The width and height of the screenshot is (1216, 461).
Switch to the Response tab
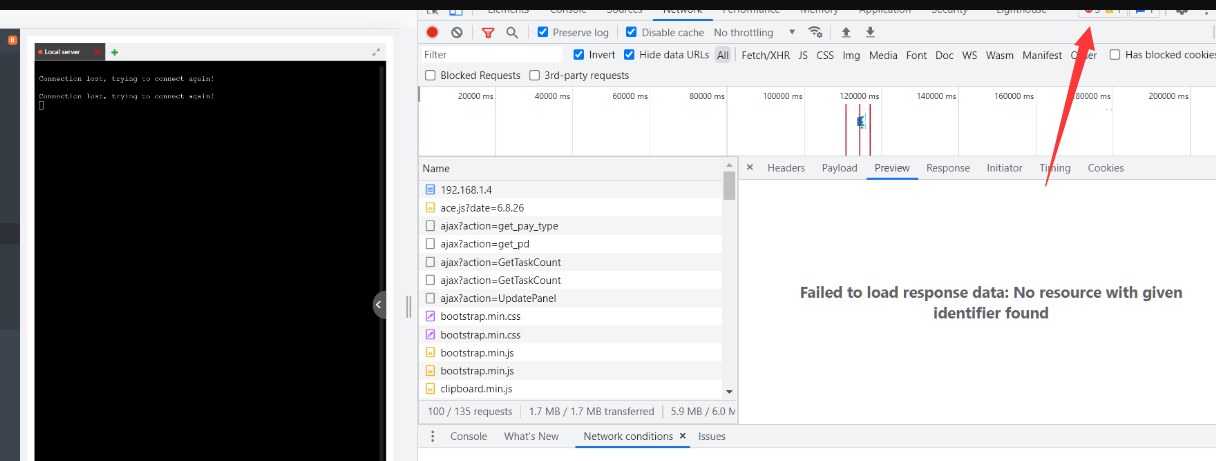947,168
